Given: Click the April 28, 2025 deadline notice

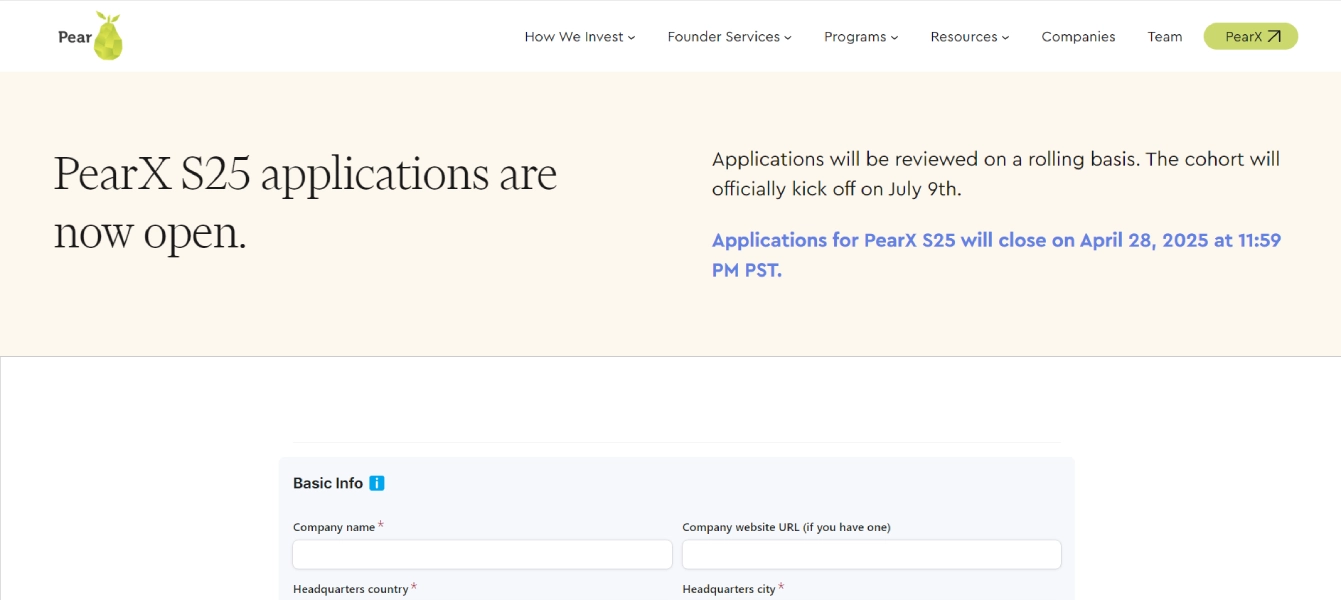Looking at the screenshot, I should coord(996,255).
